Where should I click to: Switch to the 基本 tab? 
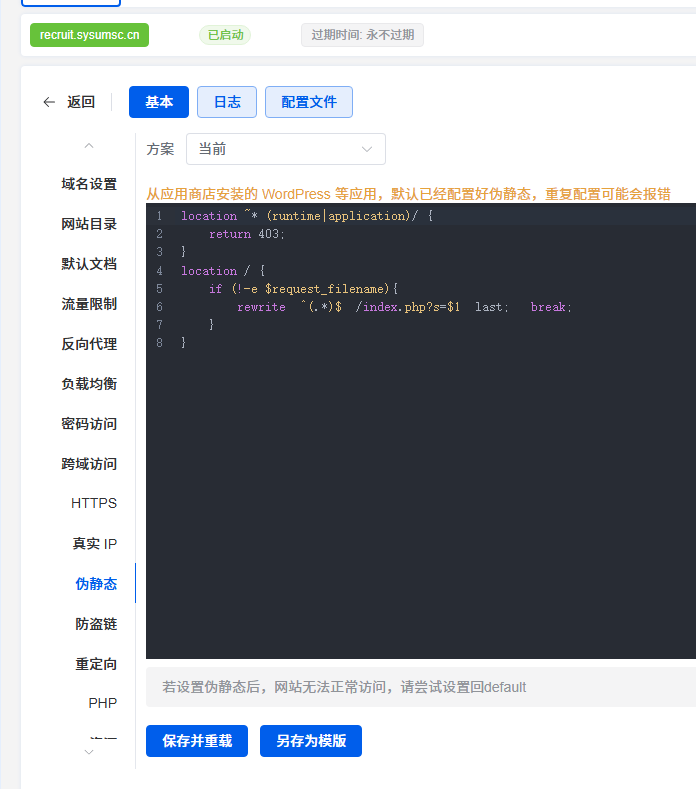point(158,102)
